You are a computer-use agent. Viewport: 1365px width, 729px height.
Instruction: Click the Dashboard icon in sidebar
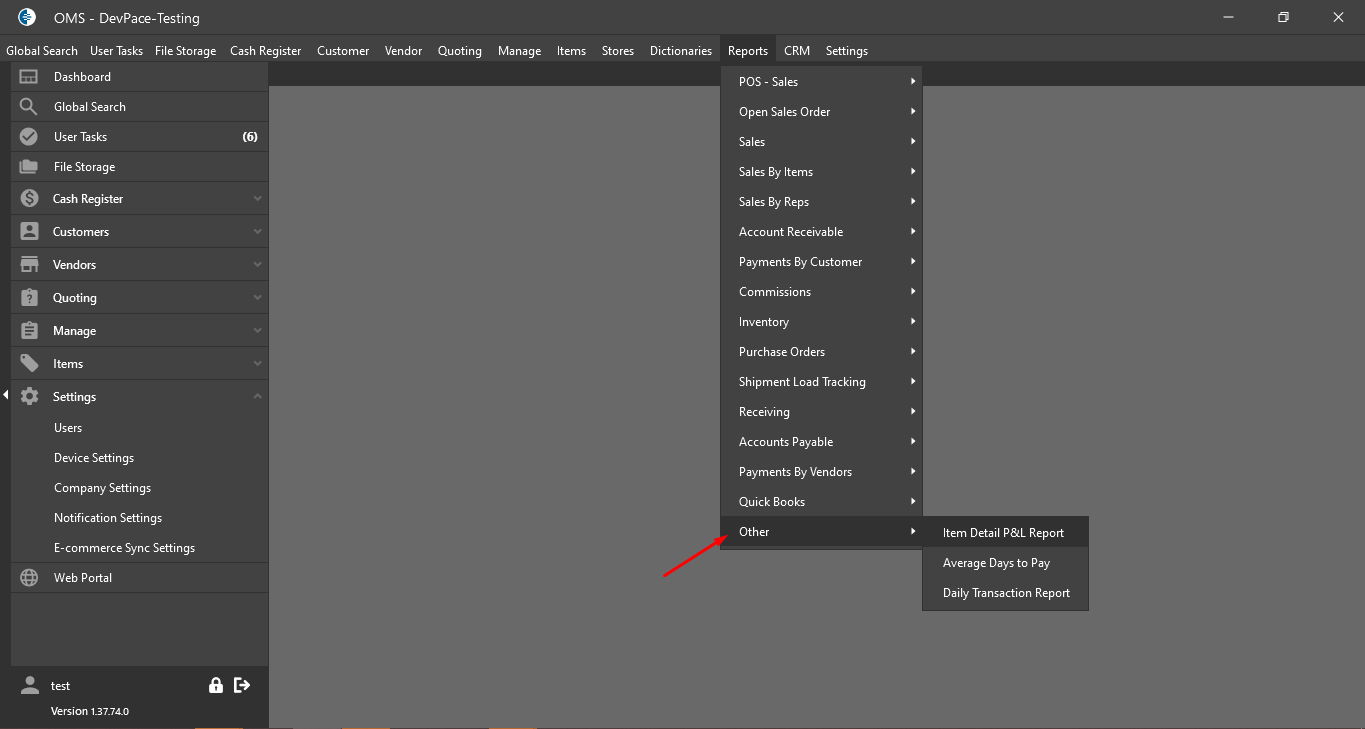click(x=29, y=77)
